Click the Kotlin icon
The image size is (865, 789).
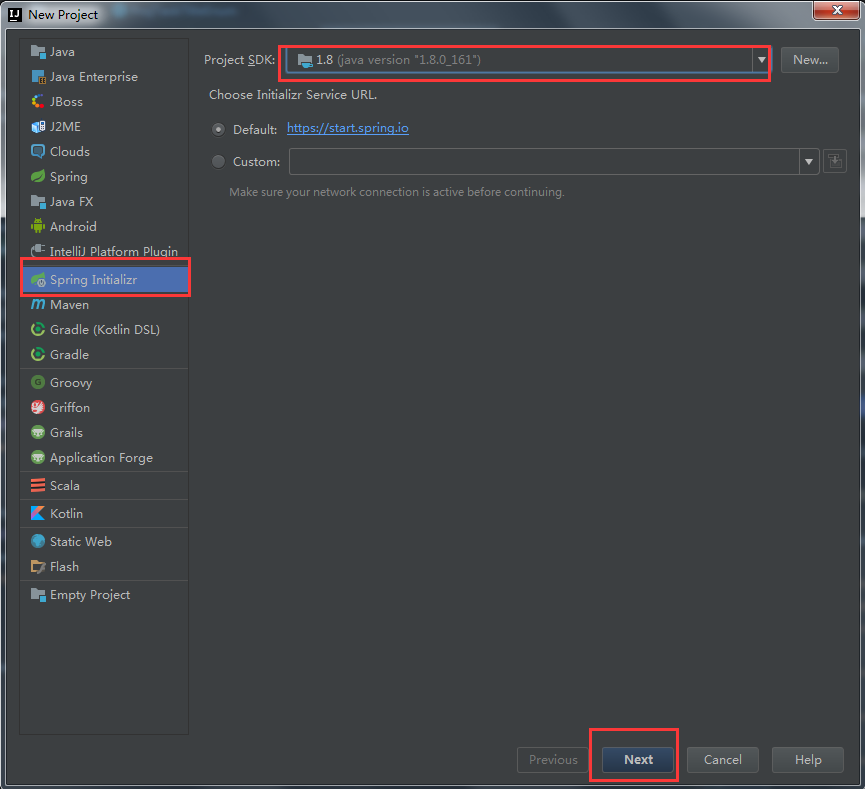click(38, 514)
